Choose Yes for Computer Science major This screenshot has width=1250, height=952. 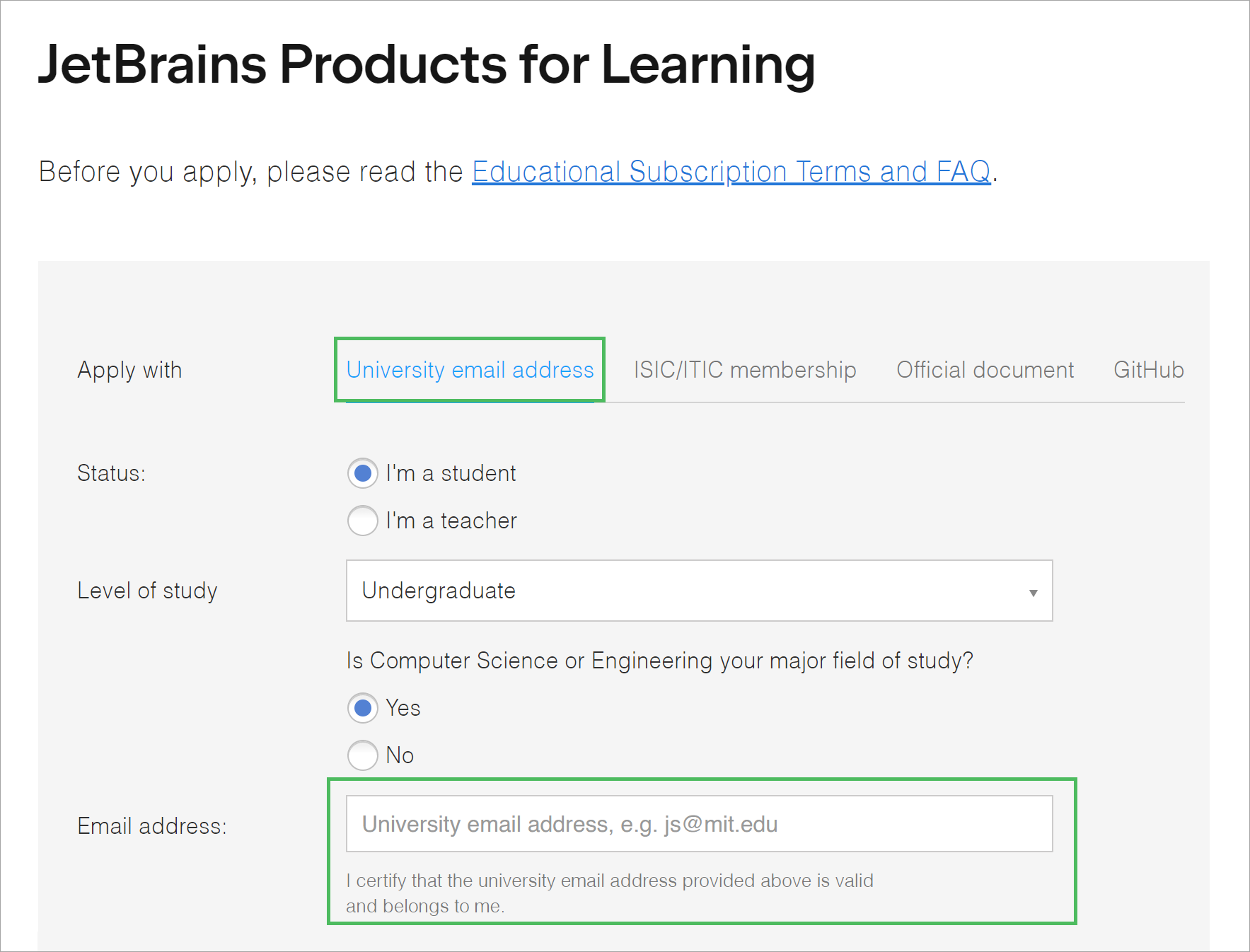point(363,708)
